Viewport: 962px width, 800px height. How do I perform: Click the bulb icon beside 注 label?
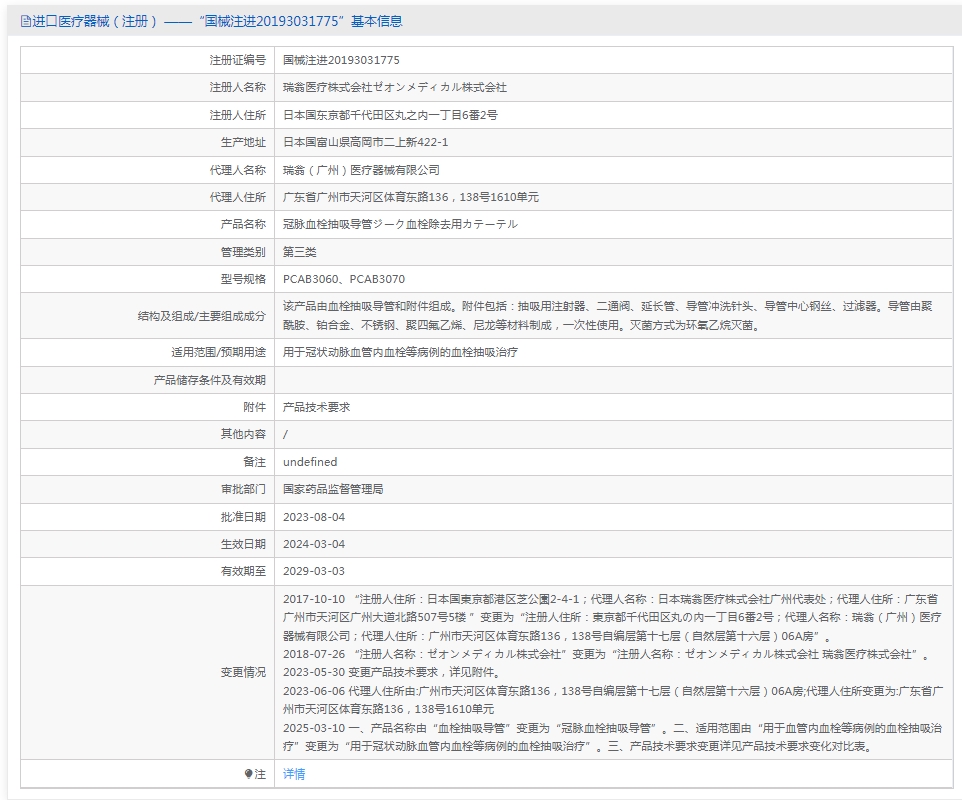(x=248, y=774)
